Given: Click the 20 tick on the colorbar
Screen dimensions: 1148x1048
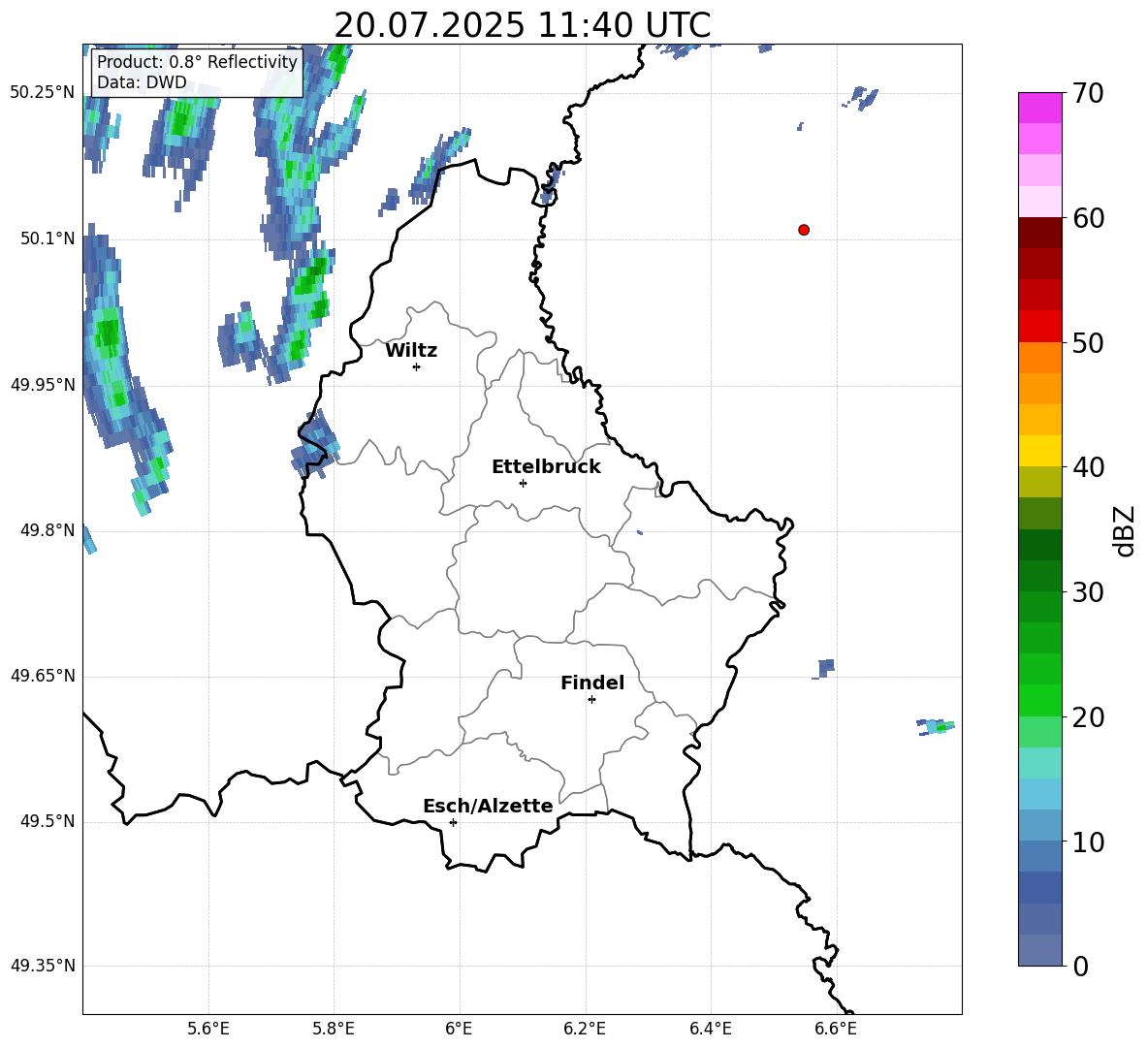Looking at the screenshot, I should click(x=1088, y=717).
